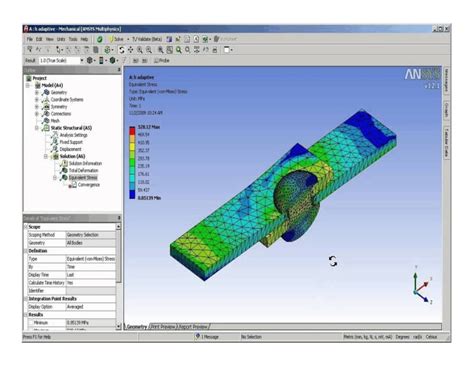Click the Display Time value Last

pos(91,275)
